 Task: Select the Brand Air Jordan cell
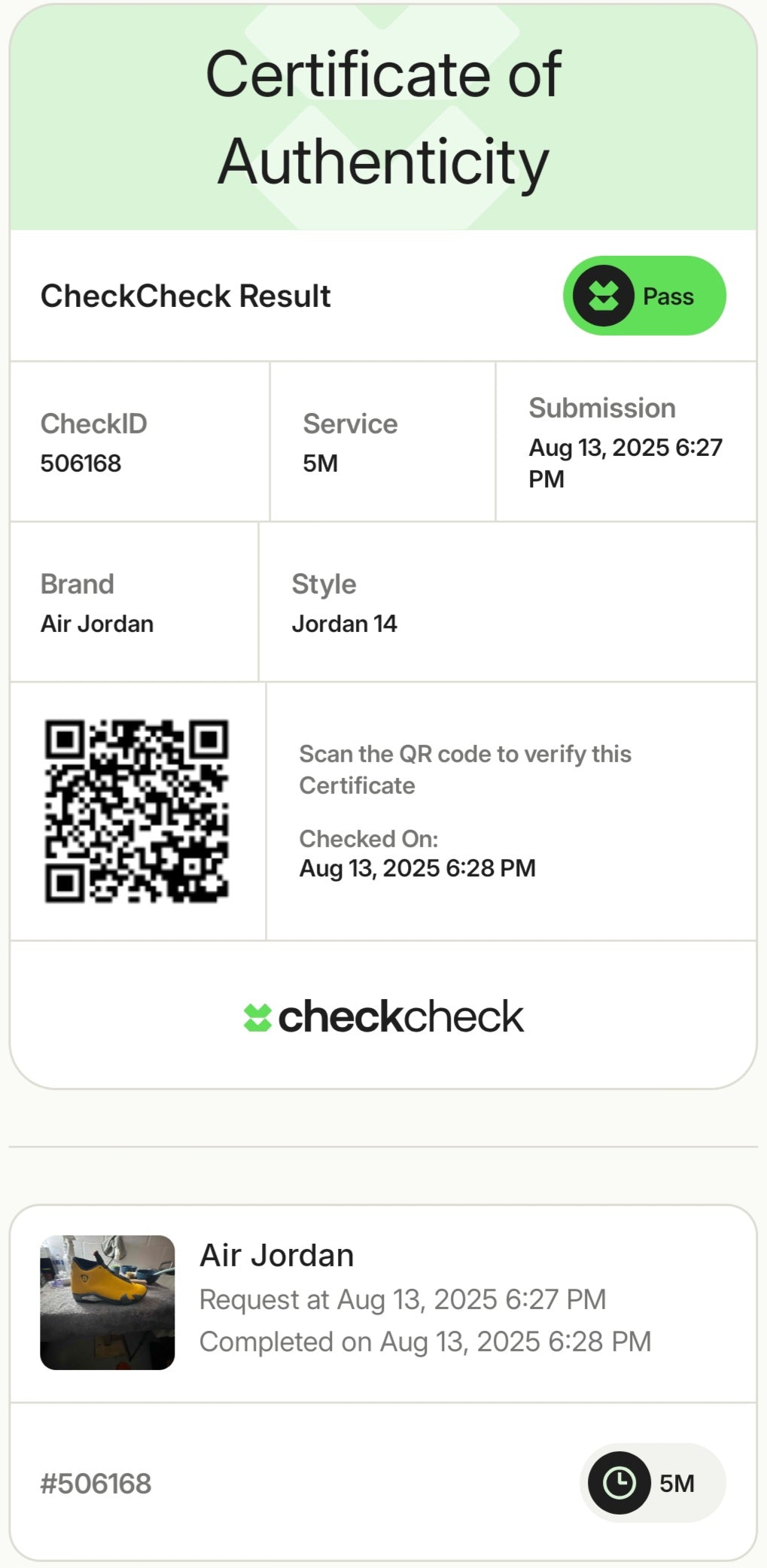coord(97,624)
